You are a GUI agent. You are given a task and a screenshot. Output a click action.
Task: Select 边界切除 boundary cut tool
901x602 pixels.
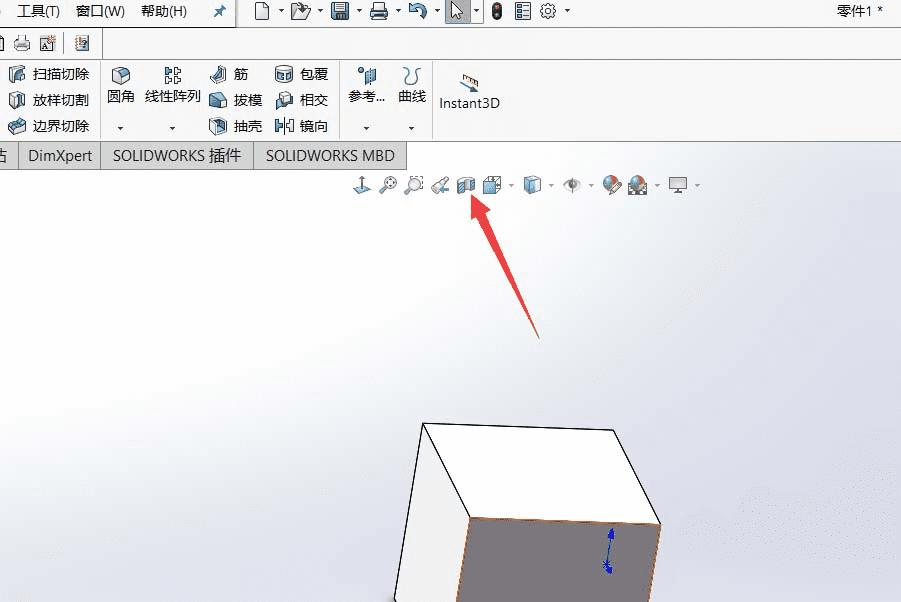(x=49, y=126)
